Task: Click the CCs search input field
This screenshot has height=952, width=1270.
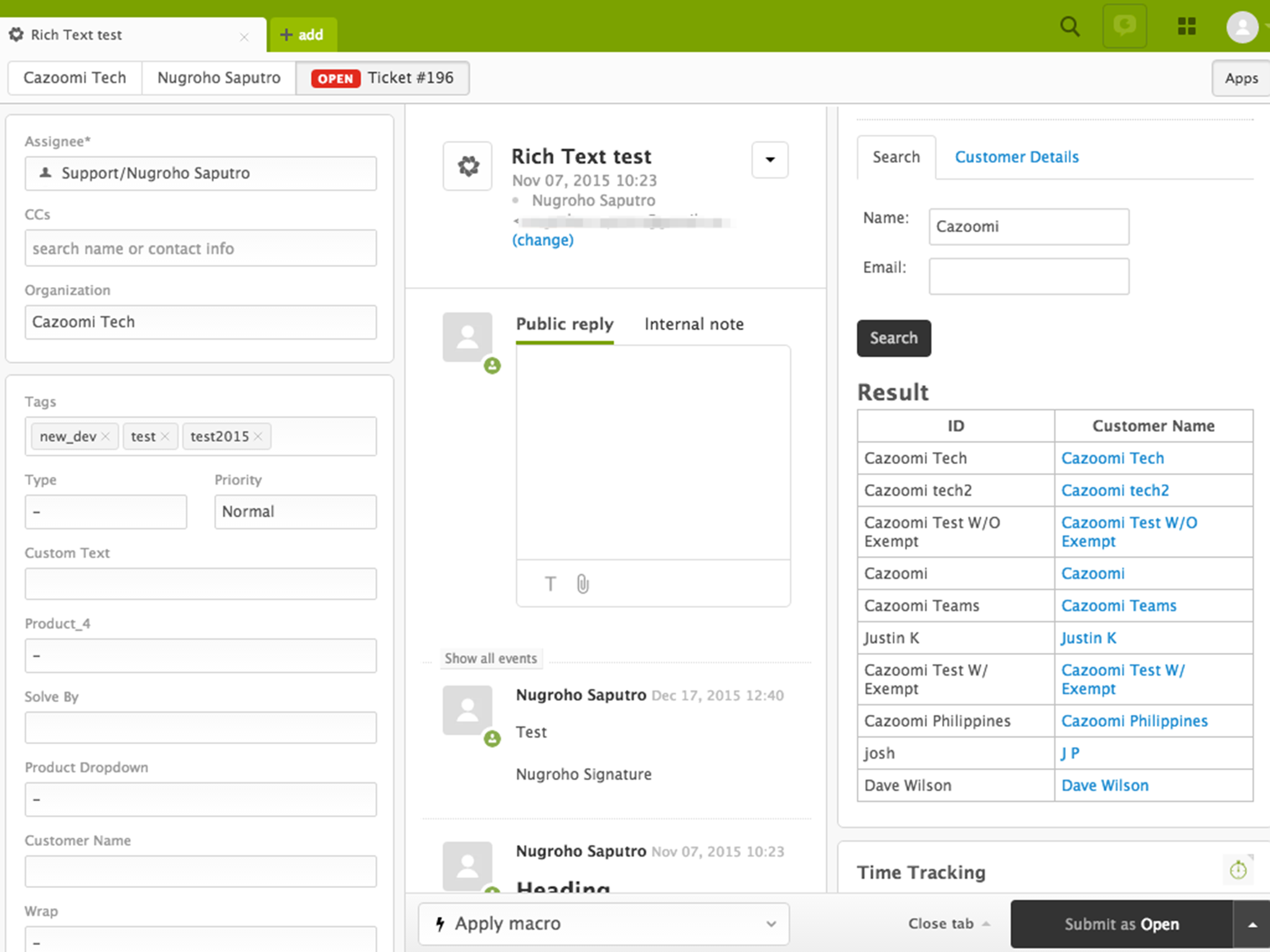Action: click(200, 249)
